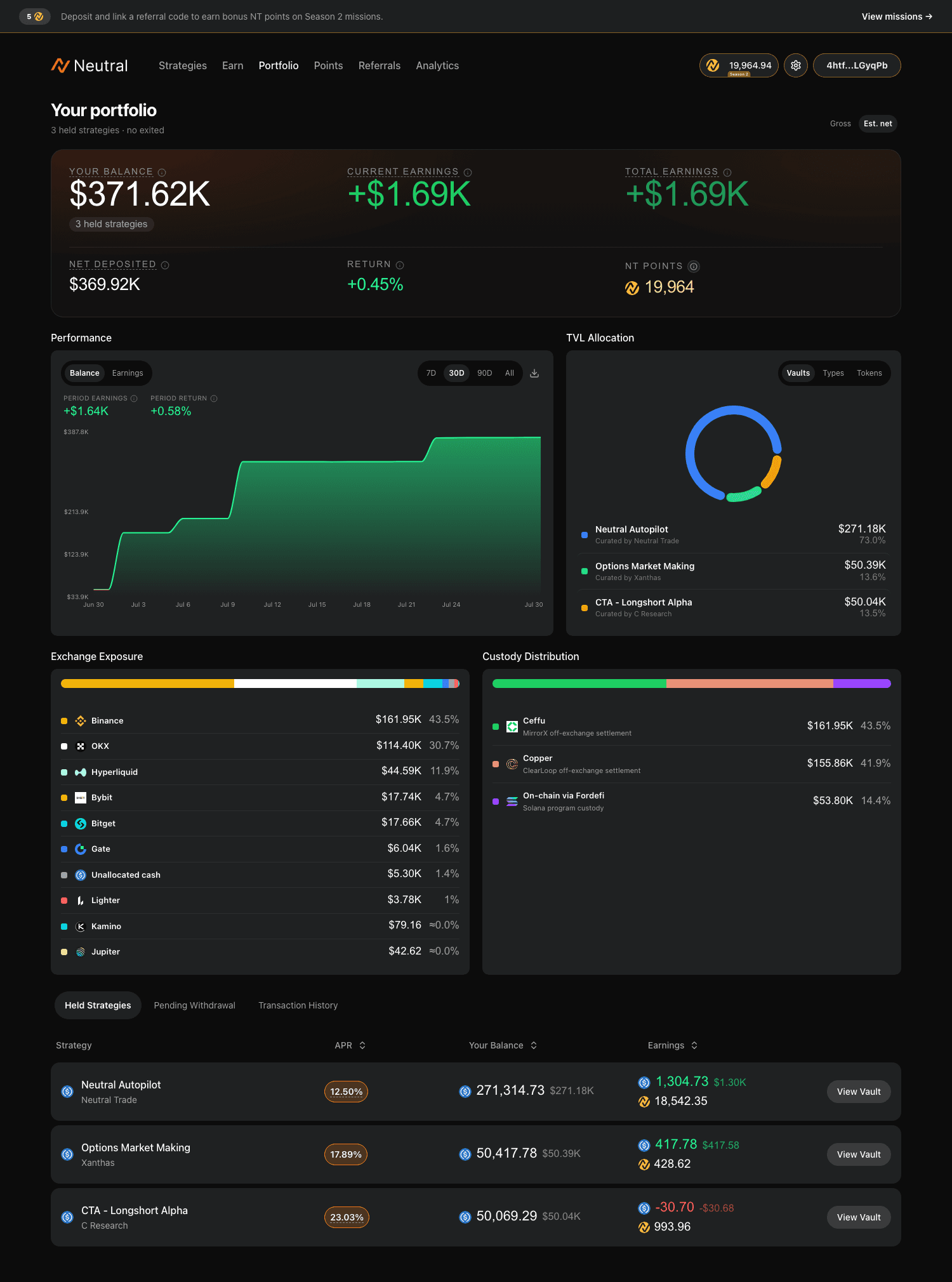Viewport: 952px width, 1282px height.
Task: Open the Analytics page
Action: coord(437,65)
